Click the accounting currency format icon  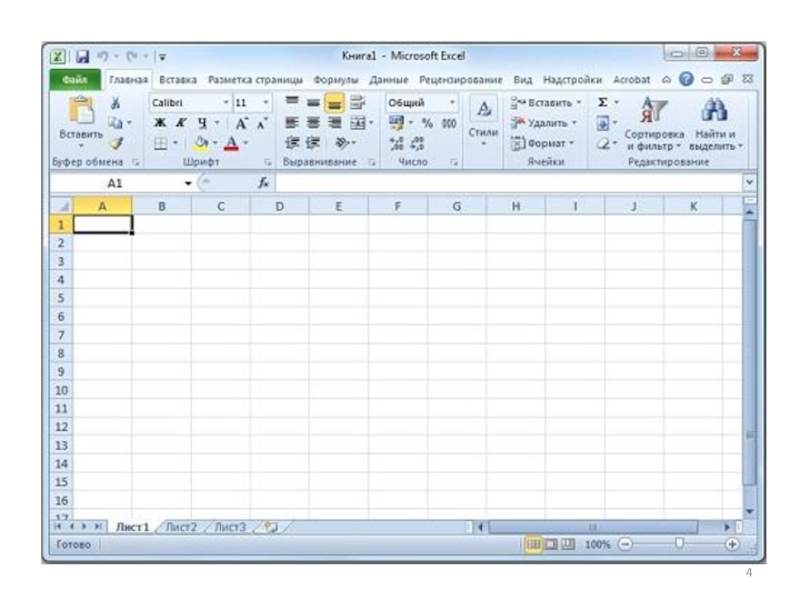396,123
